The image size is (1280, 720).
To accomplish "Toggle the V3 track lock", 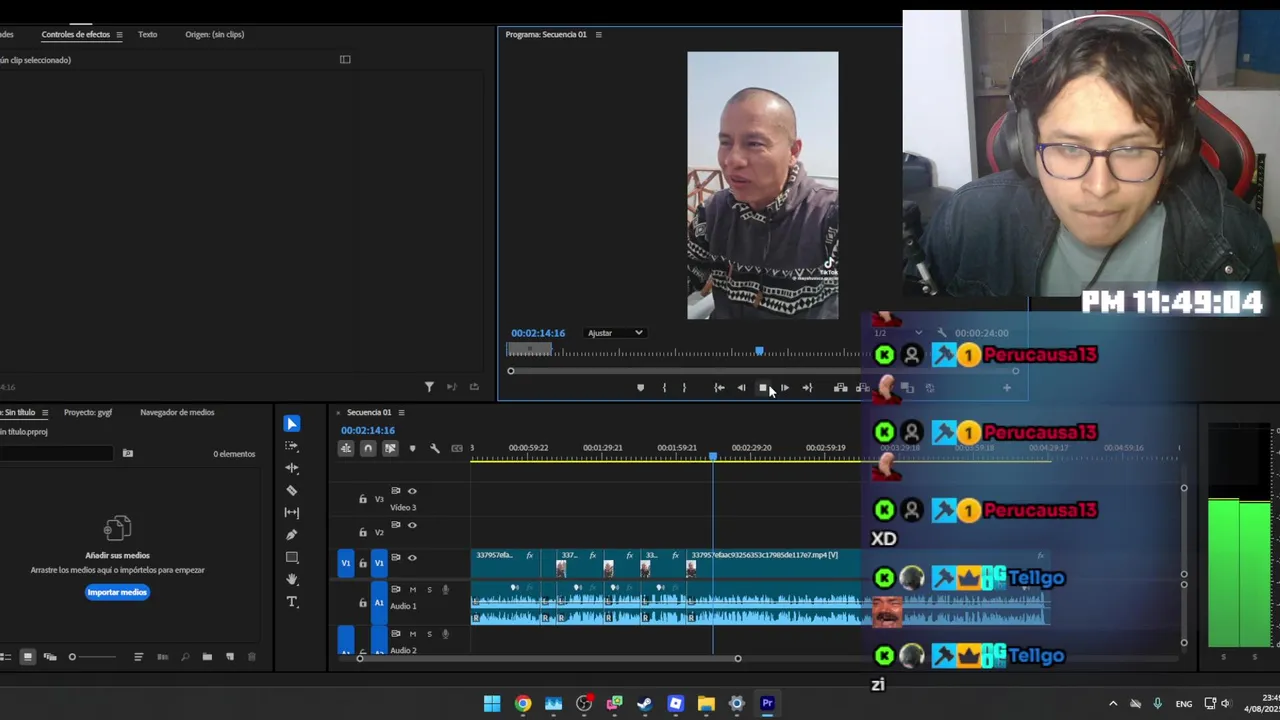I will [363, 499].
